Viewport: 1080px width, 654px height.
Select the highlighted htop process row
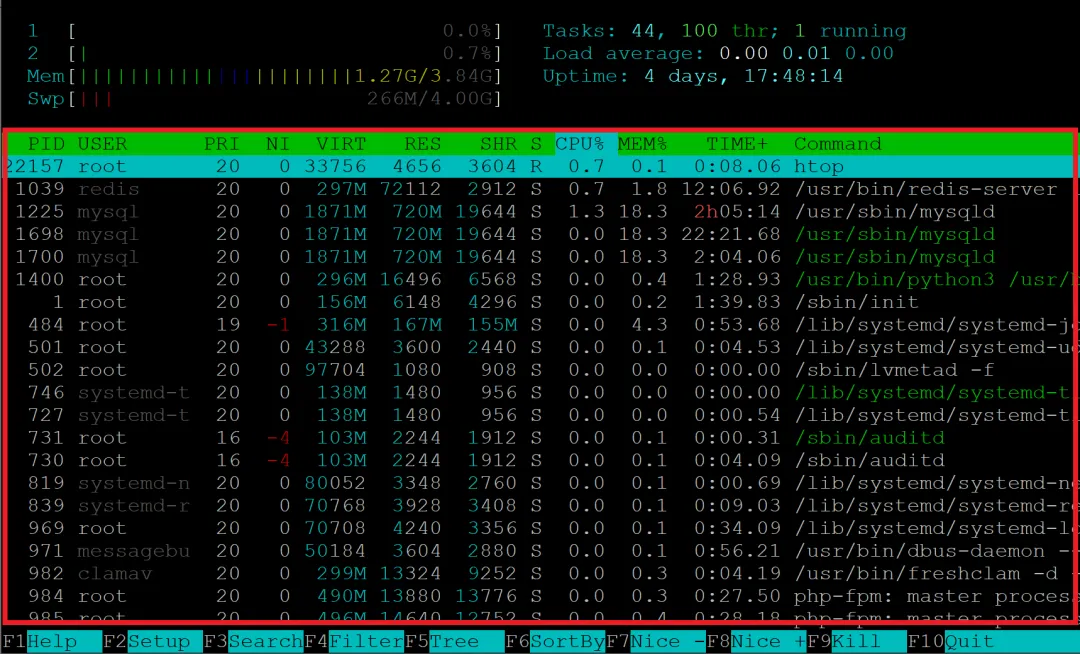(540, 167)
